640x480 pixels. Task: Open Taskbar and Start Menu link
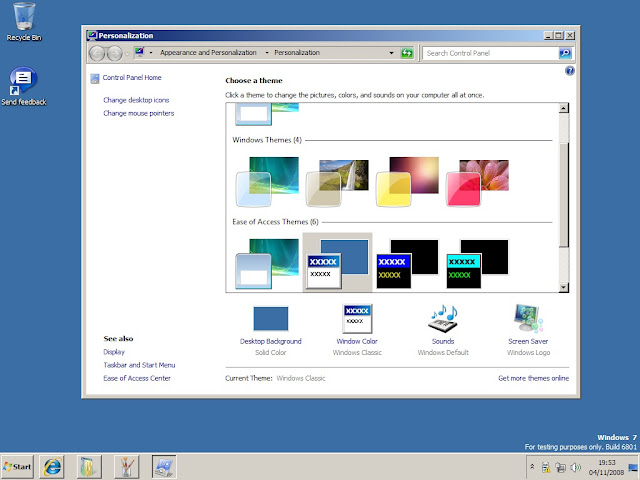pos(139,365)
